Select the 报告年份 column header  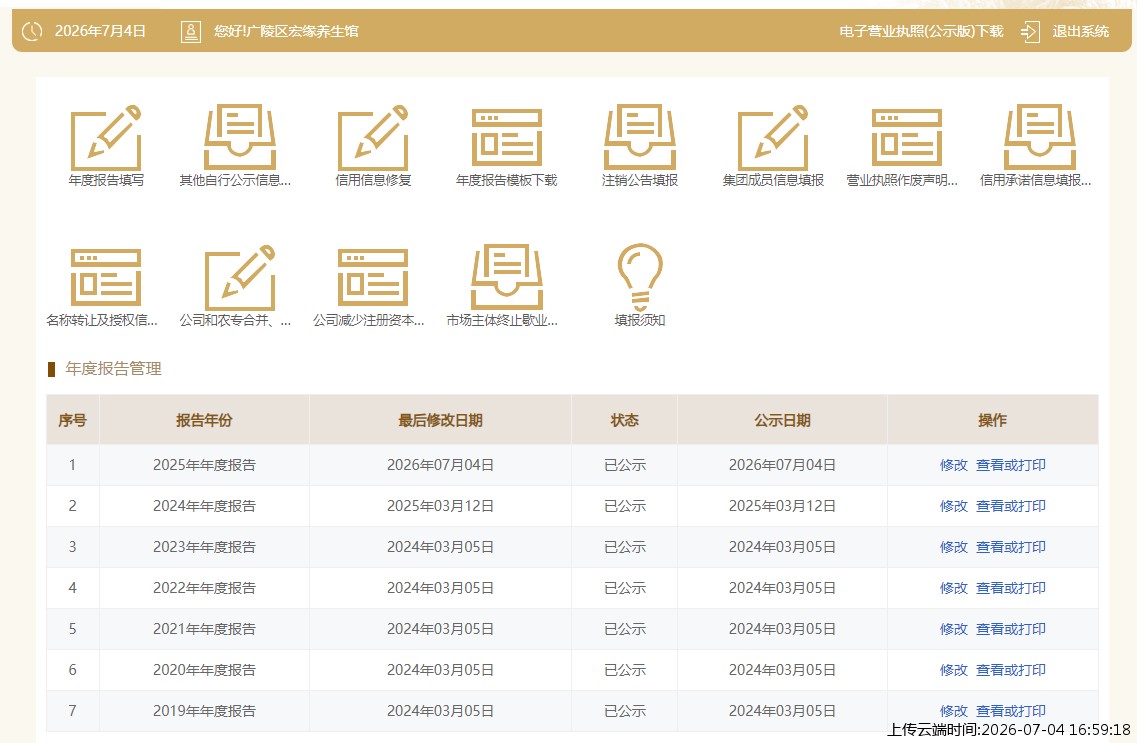coord(204,420)
